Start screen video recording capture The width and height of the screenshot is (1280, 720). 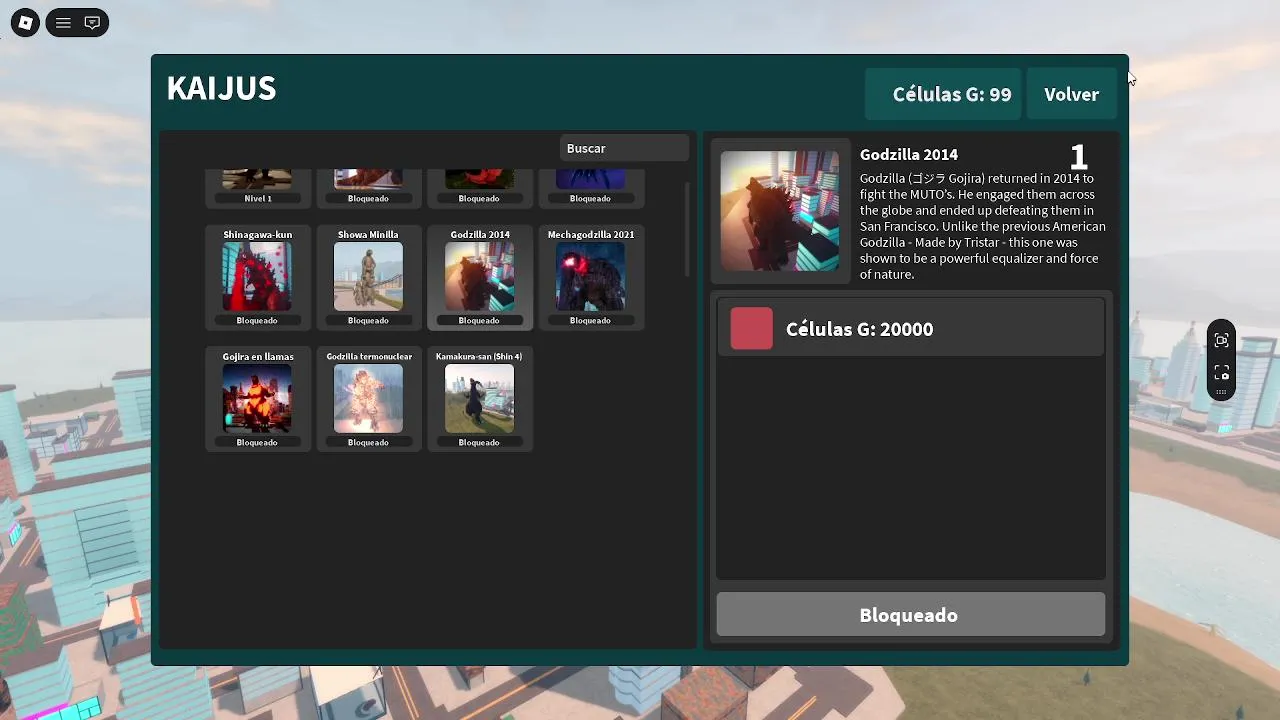point(1221,340)
